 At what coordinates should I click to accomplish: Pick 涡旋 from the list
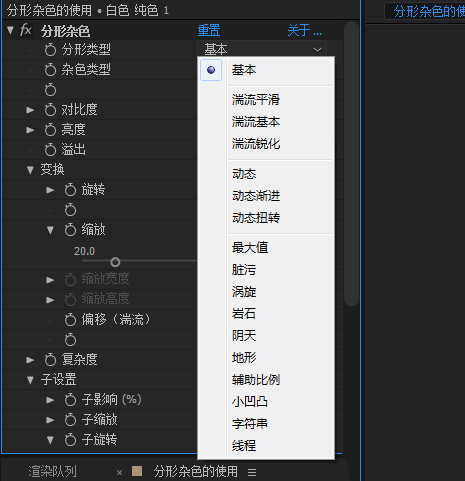[x=244, y=292]
